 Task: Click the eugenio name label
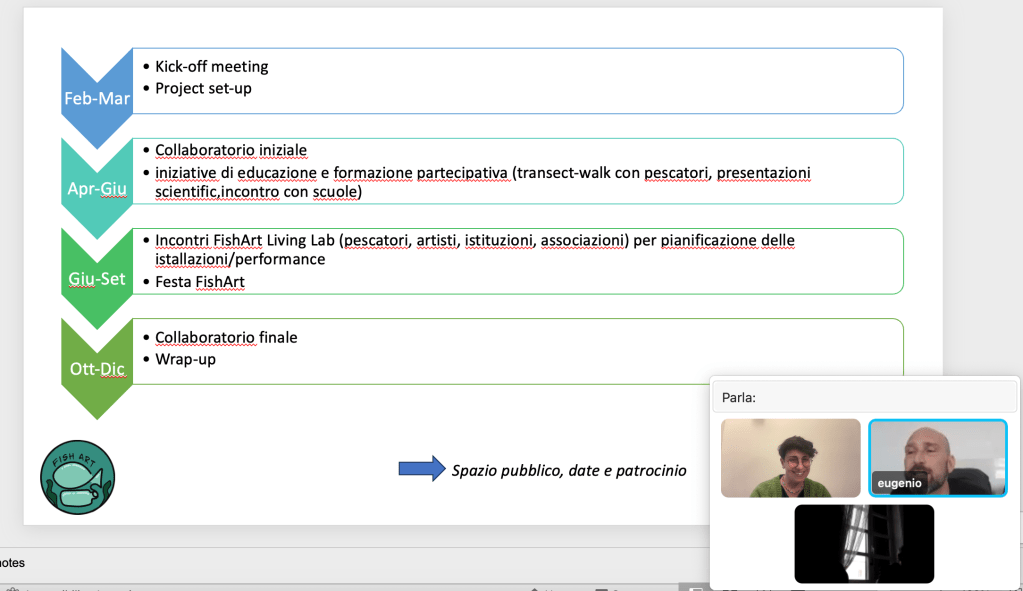[898, 484]
